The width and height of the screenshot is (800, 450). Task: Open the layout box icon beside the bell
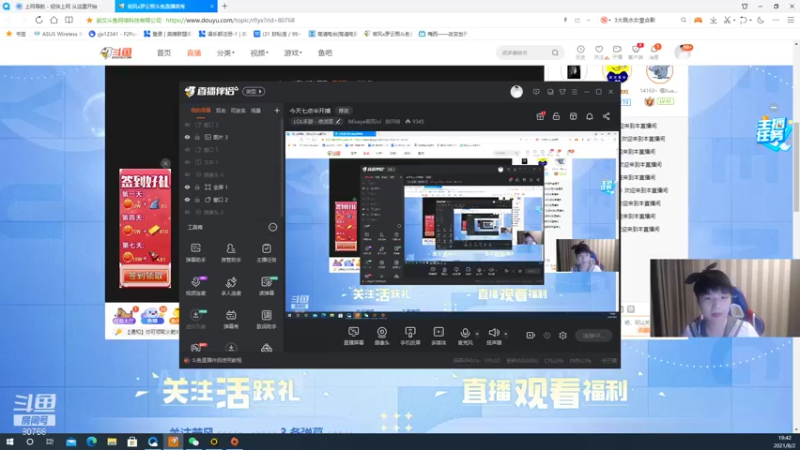[573, 116]
